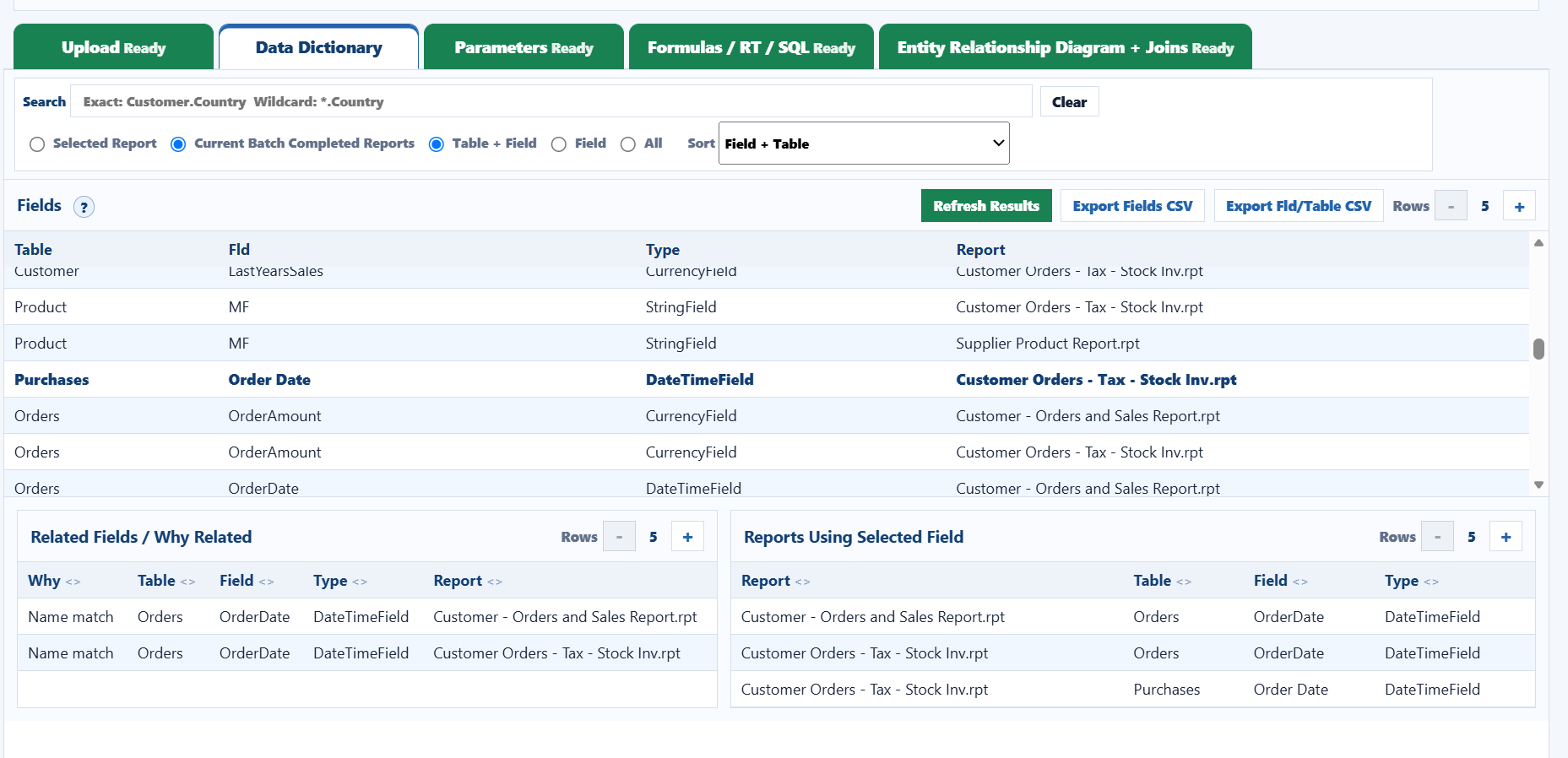Select Name match row for Orders and Sales Report

click(367, 617)
